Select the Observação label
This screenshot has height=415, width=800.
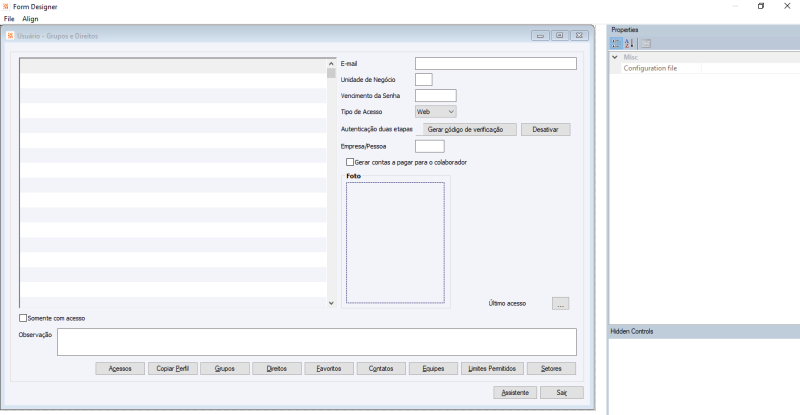pos(35,335)
